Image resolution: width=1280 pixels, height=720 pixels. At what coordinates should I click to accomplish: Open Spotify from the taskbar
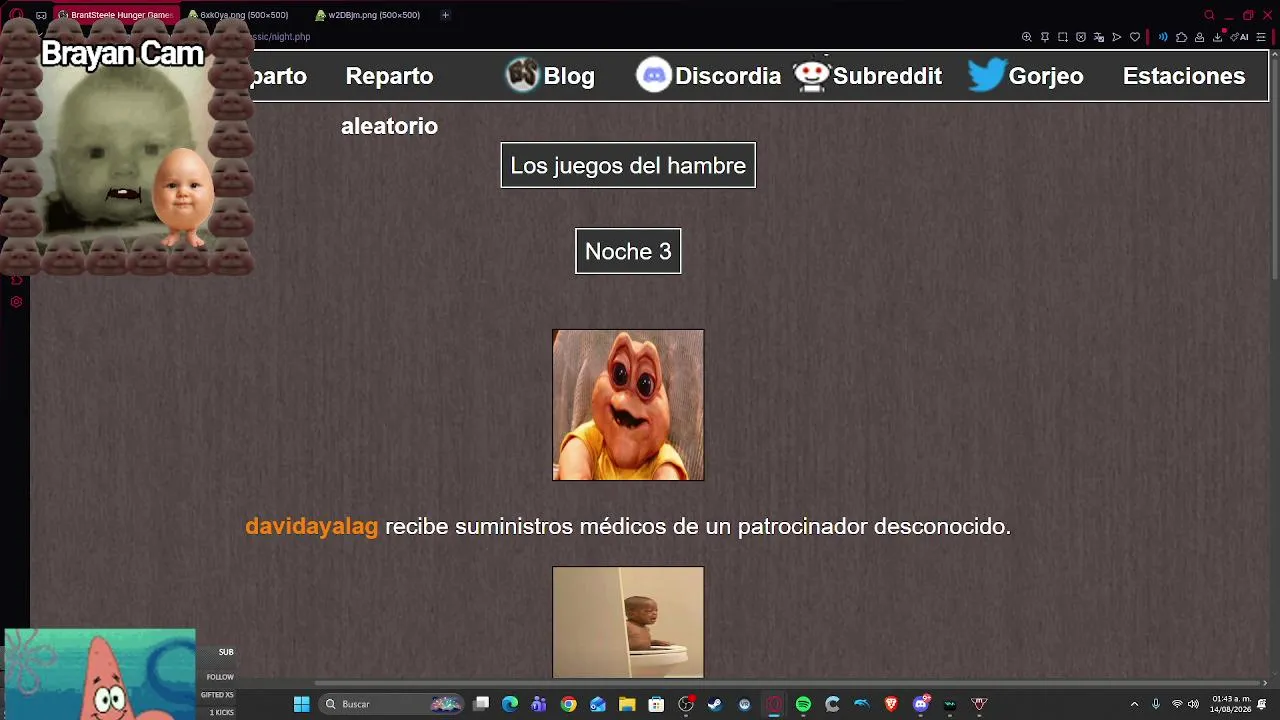(803, 704)
